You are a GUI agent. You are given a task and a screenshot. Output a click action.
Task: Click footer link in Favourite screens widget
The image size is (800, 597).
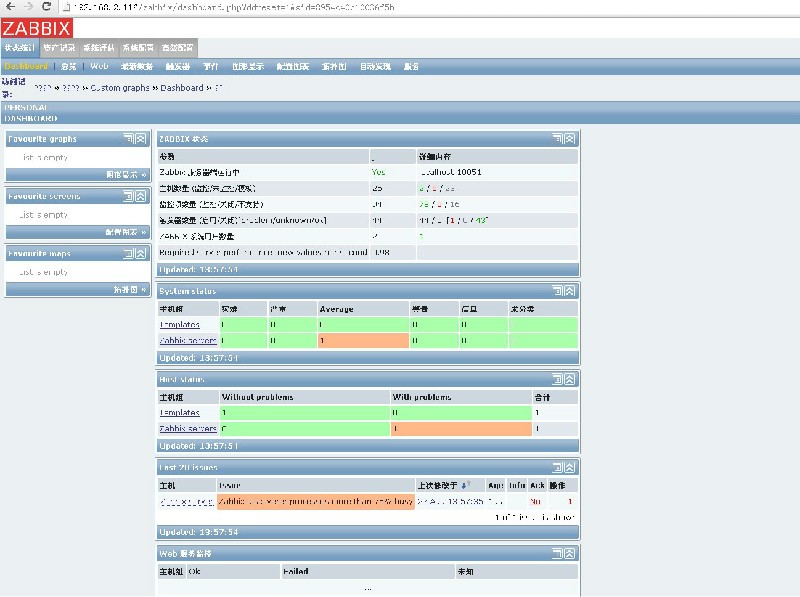click(x=126, y=232)
